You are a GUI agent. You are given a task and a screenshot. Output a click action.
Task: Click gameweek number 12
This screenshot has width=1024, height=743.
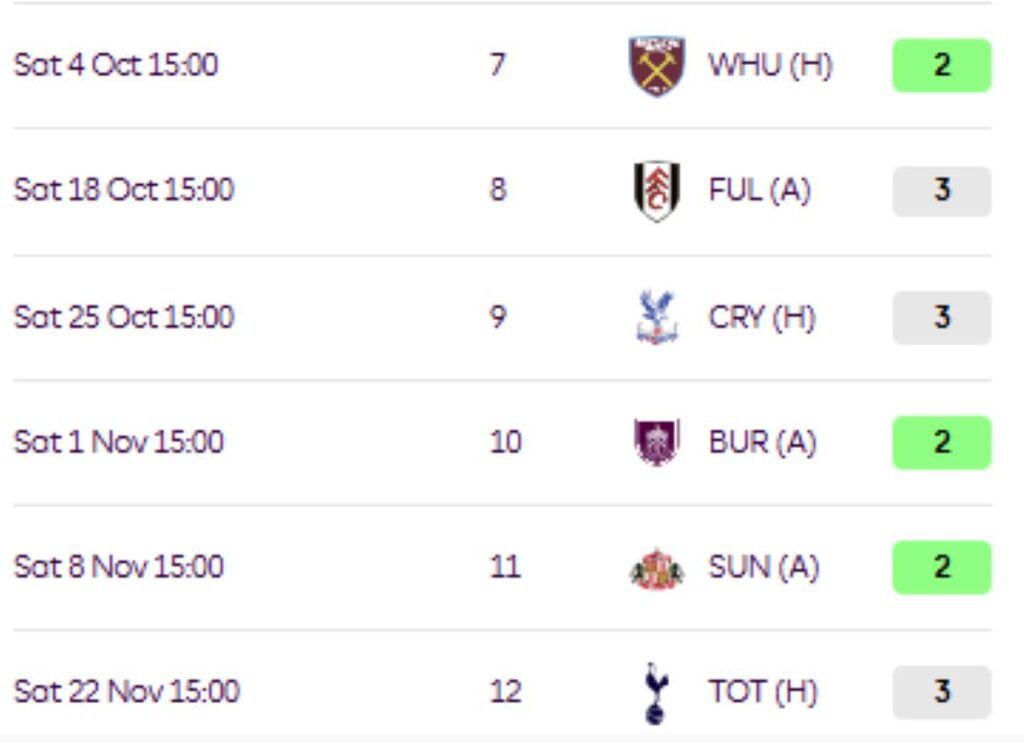tap(505, 692)
